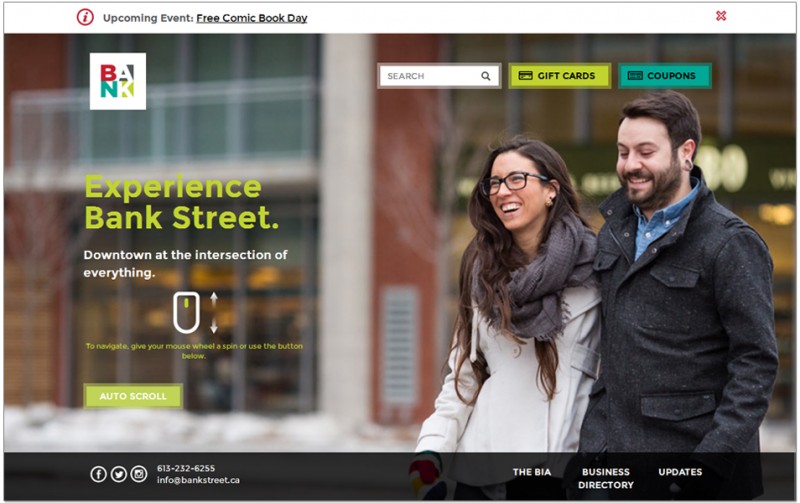Open the Free Comic Book Day link
The image size is (800, 503).
(x=252, y=18)
